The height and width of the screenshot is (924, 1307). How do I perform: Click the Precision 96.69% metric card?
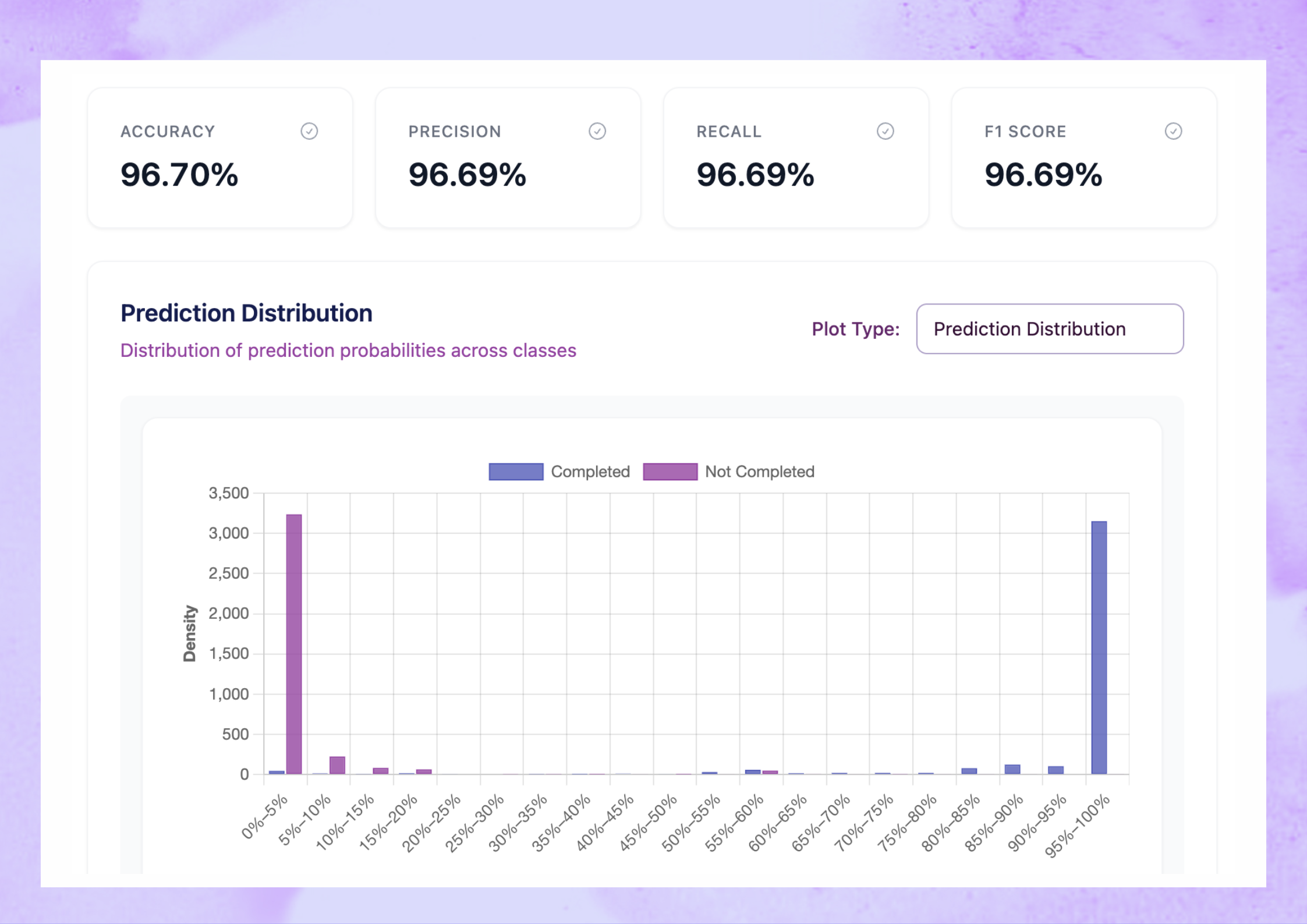click(508, 158)
